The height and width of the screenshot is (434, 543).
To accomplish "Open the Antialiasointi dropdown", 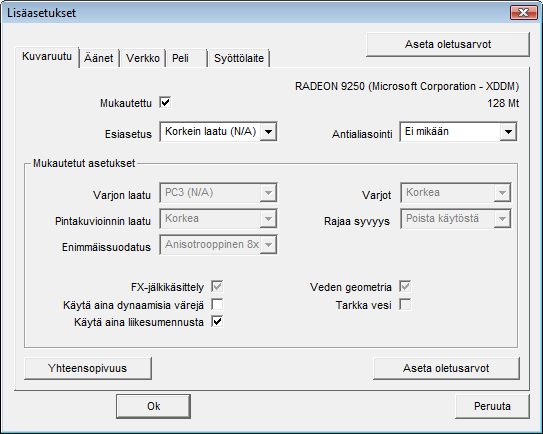I will coord(458,132).
